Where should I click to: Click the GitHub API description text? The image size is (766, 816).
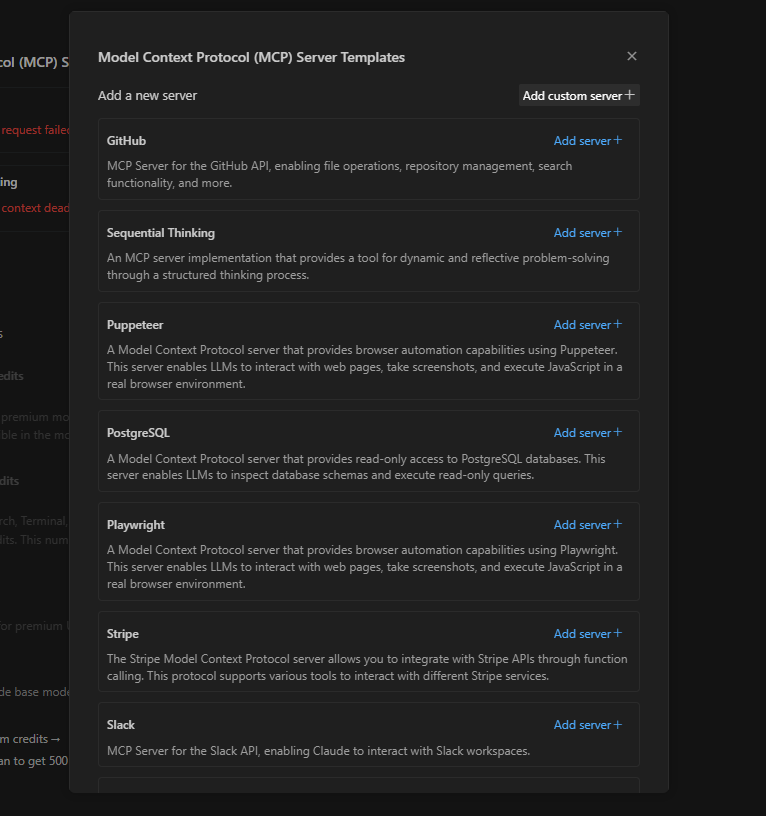(339, 174)
